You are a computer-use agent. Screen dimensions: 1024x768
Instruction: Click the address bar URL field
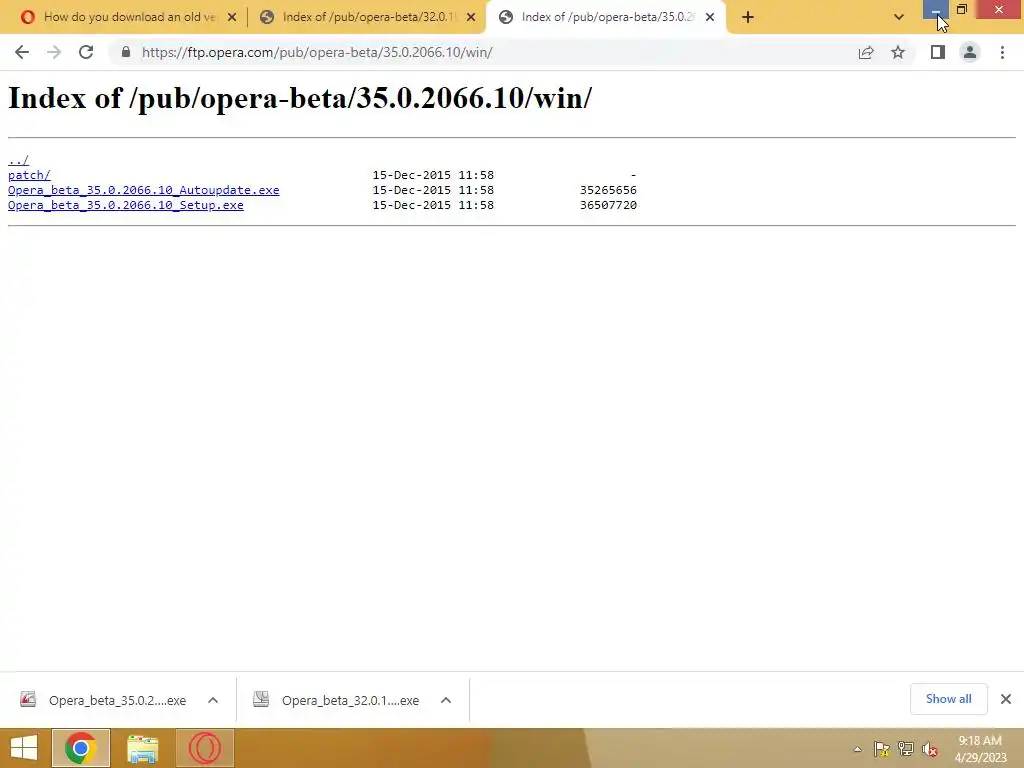point(483,52)
